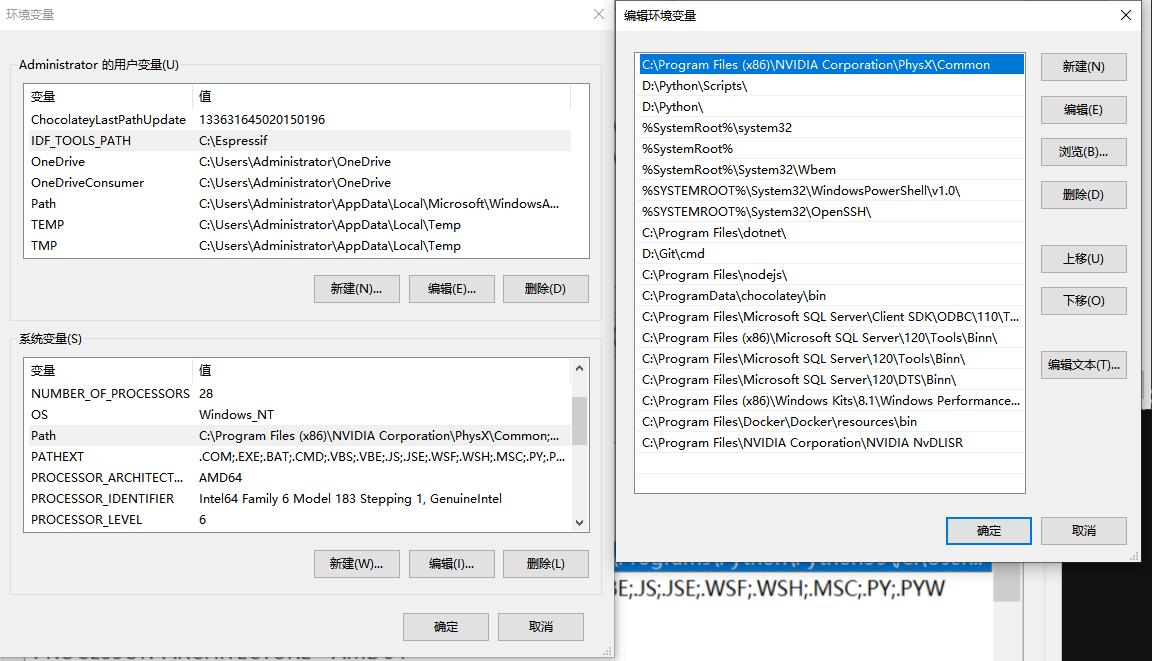Click 删除(D) in the 编辑环境变量 dialog
Screen dimensions: 1152x661
click(x=1083, y=195)
